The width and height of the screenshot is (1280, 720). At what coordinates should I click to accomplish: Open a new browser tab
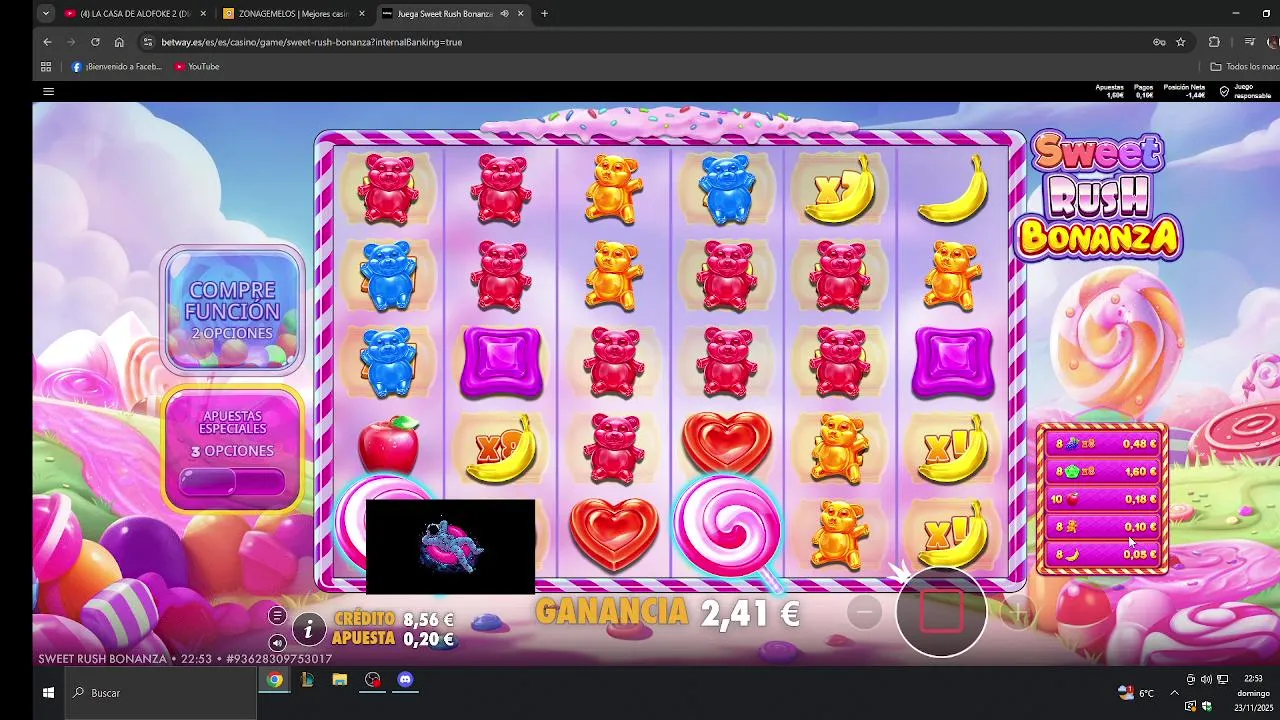544,14
